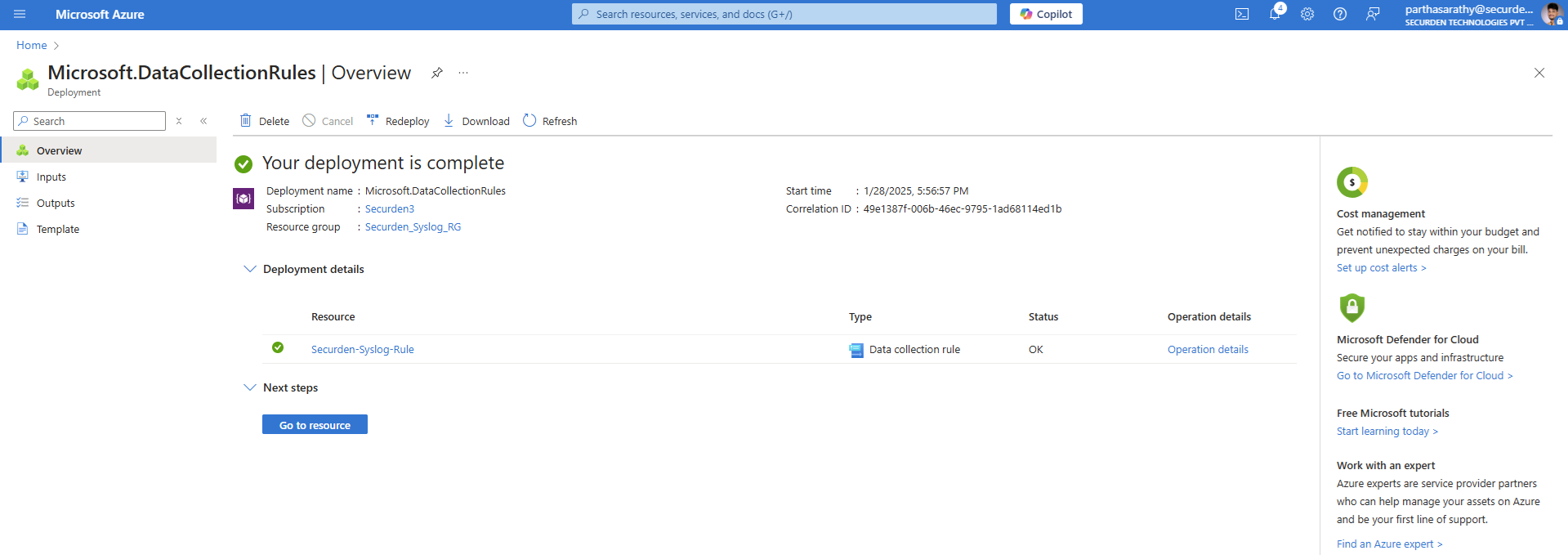Click the Resource column header

click(333, 317)
